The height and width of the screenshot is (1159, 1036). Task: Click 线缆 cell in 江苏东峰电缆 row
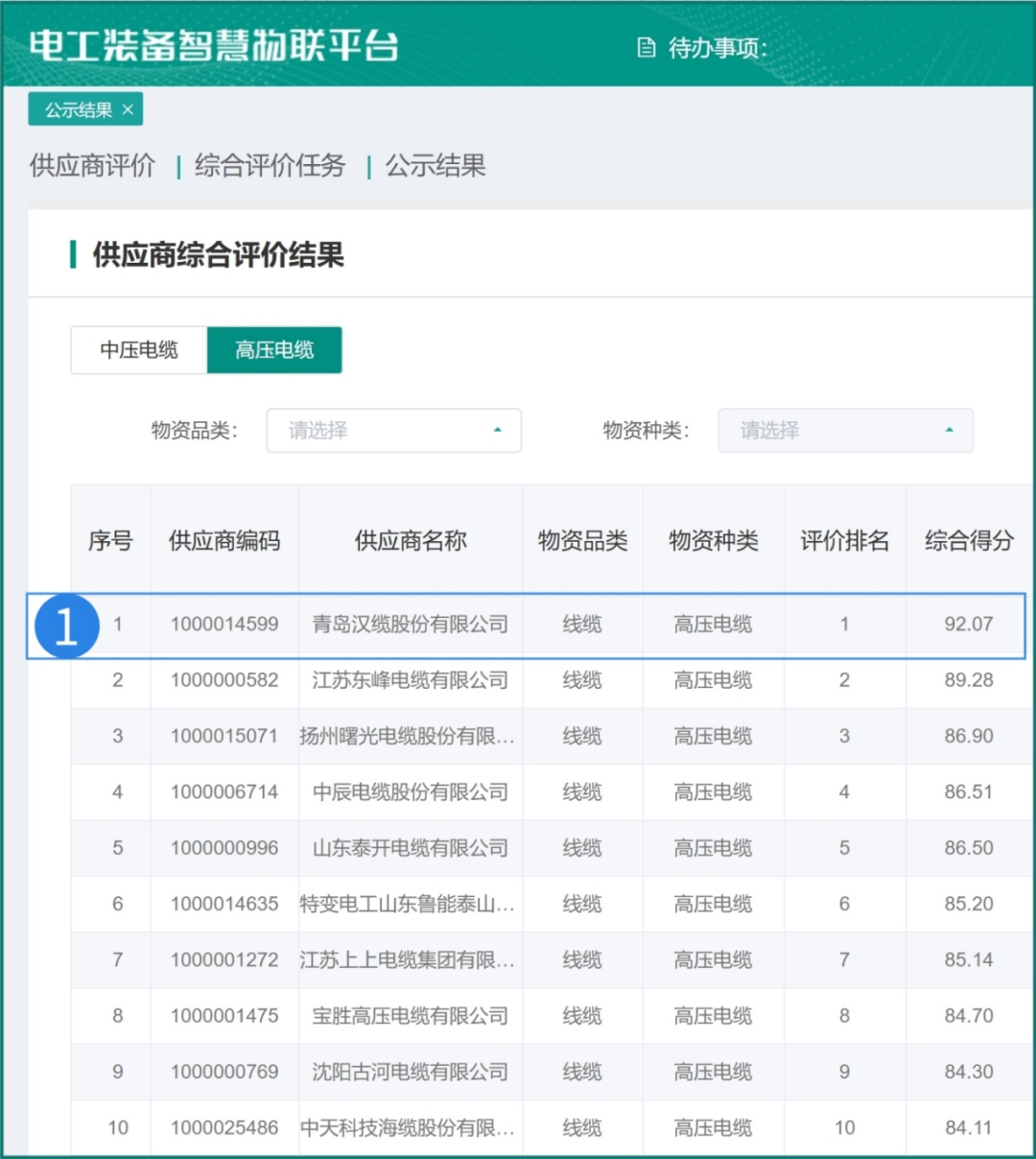point(582,680)
